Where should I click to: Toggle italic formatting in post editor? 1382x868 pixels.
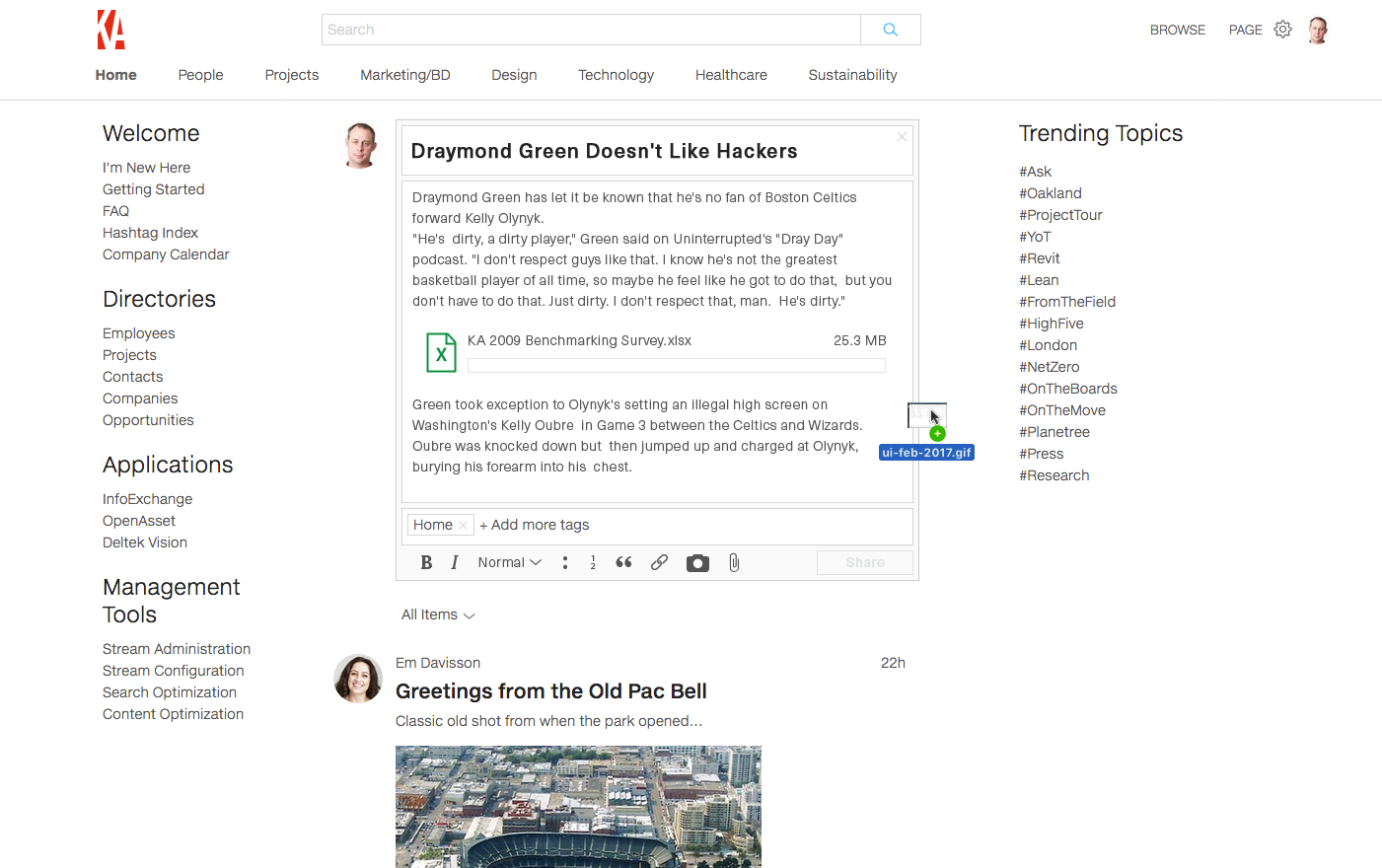click(455, 562)
